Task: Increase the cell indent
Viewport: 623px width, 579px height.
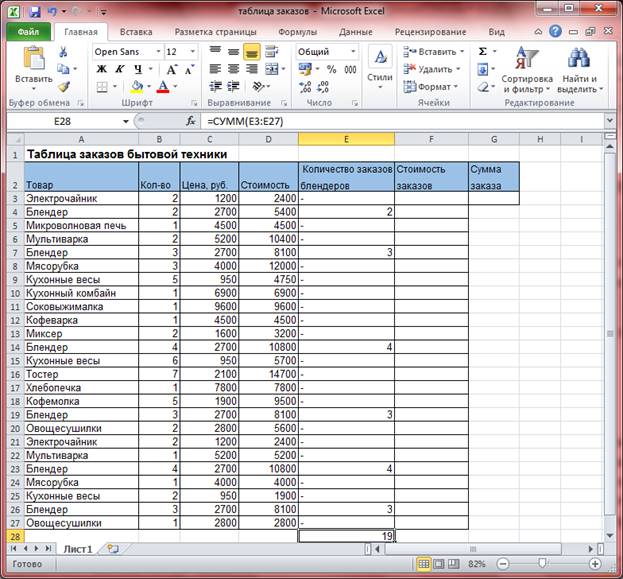Action: coord(233,86)
